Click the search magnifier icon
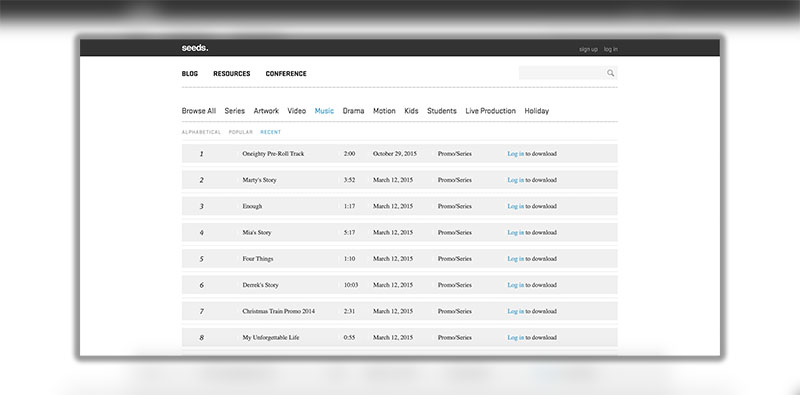Viewport: 800px width, 395px height. click(x=610, y=73)
